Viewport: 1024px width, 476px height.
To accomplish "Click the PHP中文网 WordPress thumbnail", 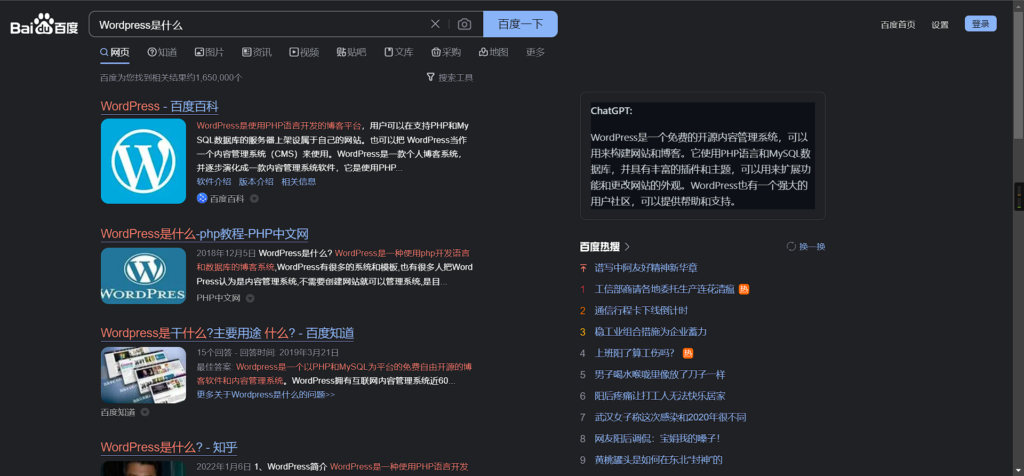I will [x=143, y=276].
